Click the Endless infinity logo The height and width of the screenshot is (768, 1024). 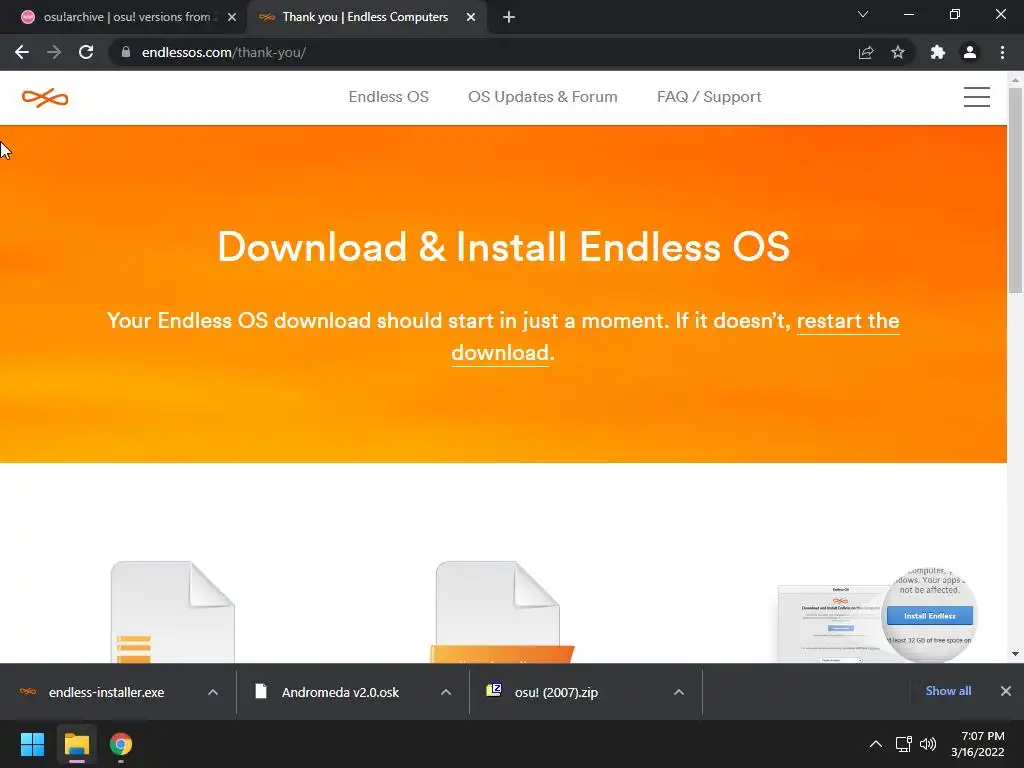click(x=45, y=98)
